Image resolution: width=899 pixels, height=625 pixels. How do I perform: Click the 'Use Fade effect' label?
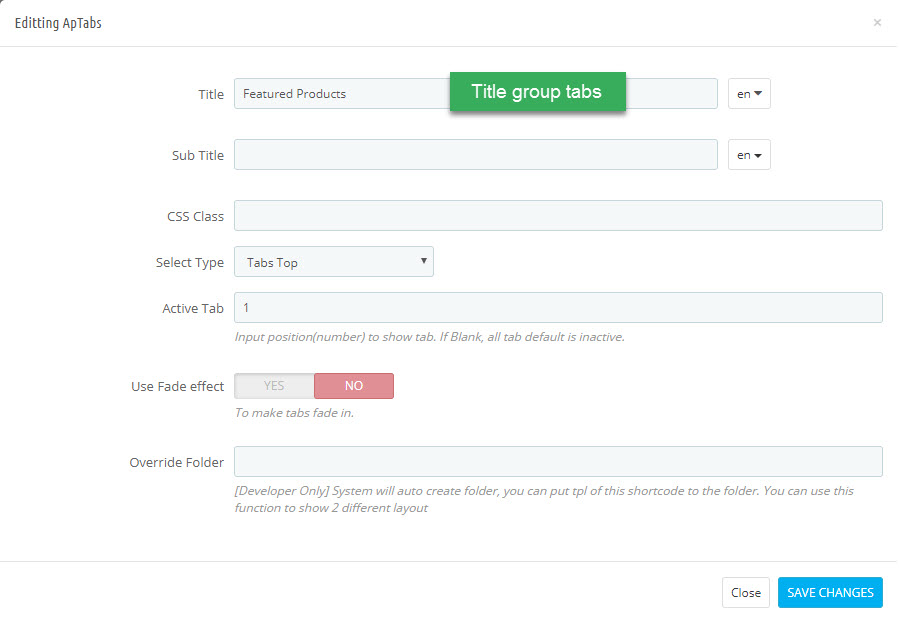177,386
